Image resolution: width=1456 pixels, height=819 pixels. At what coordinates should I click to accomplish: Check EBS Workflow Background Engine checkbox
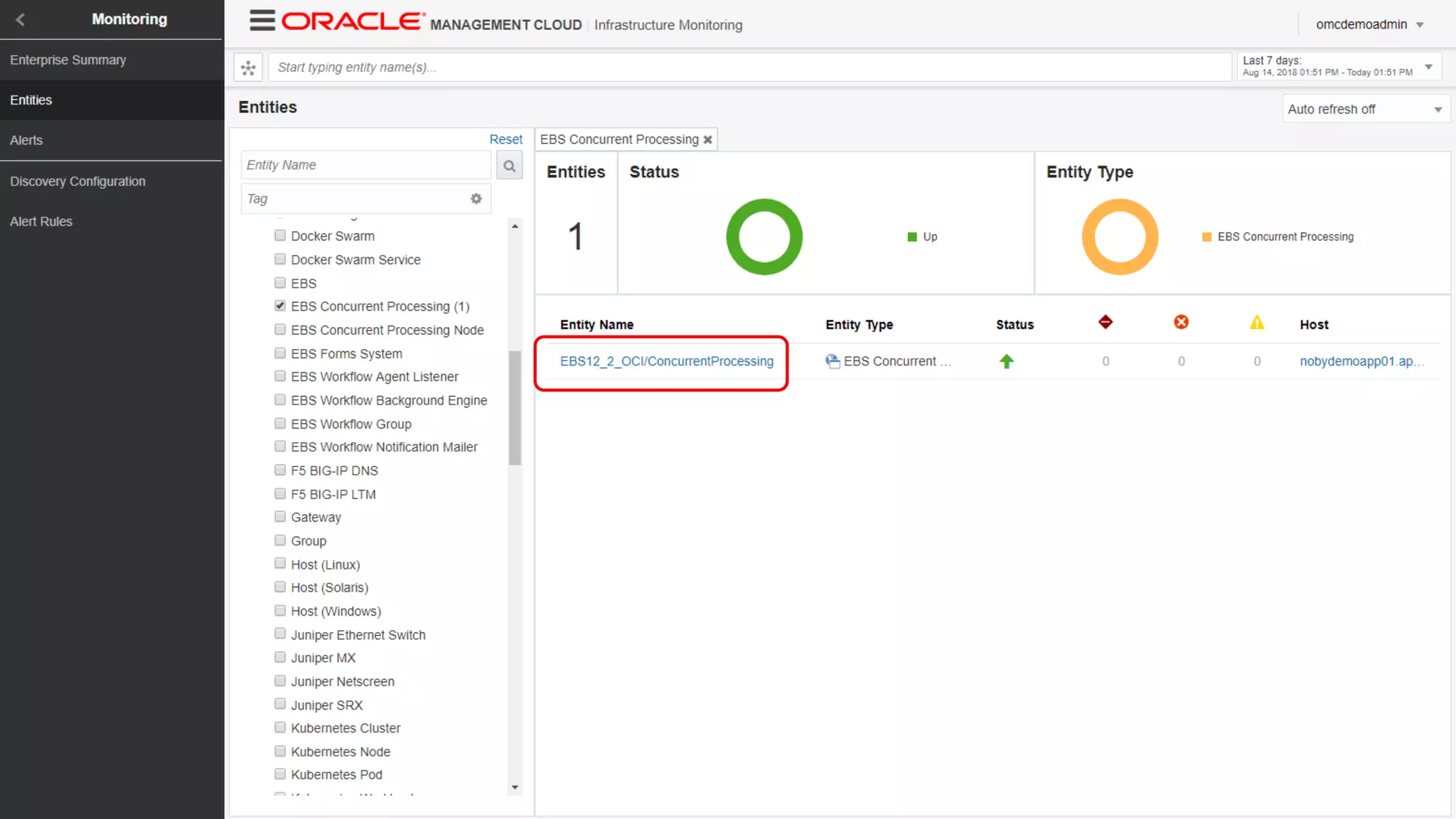coord(280,400)
